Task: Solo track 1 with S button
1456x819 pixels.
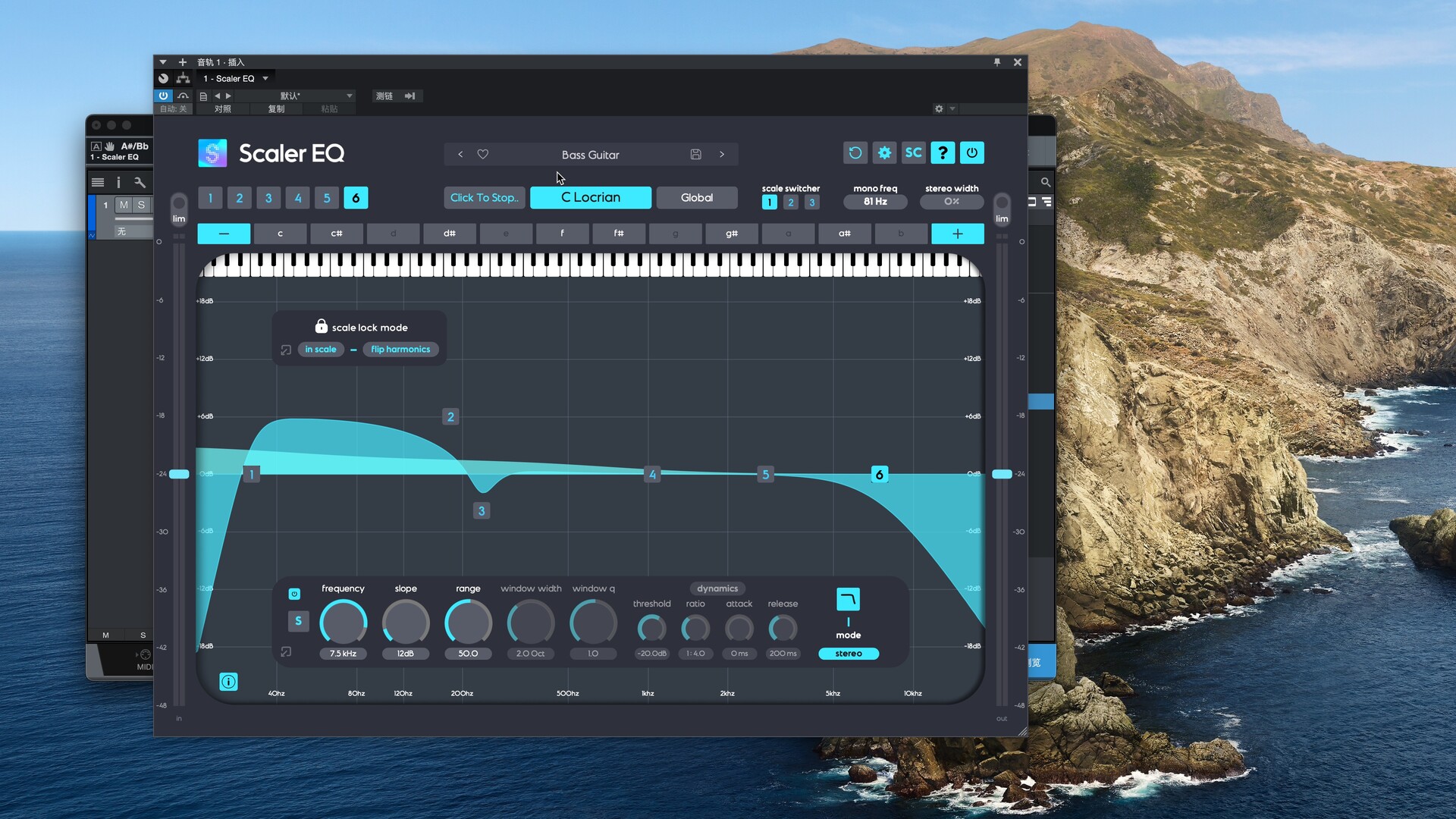Action: pos(141,205)
